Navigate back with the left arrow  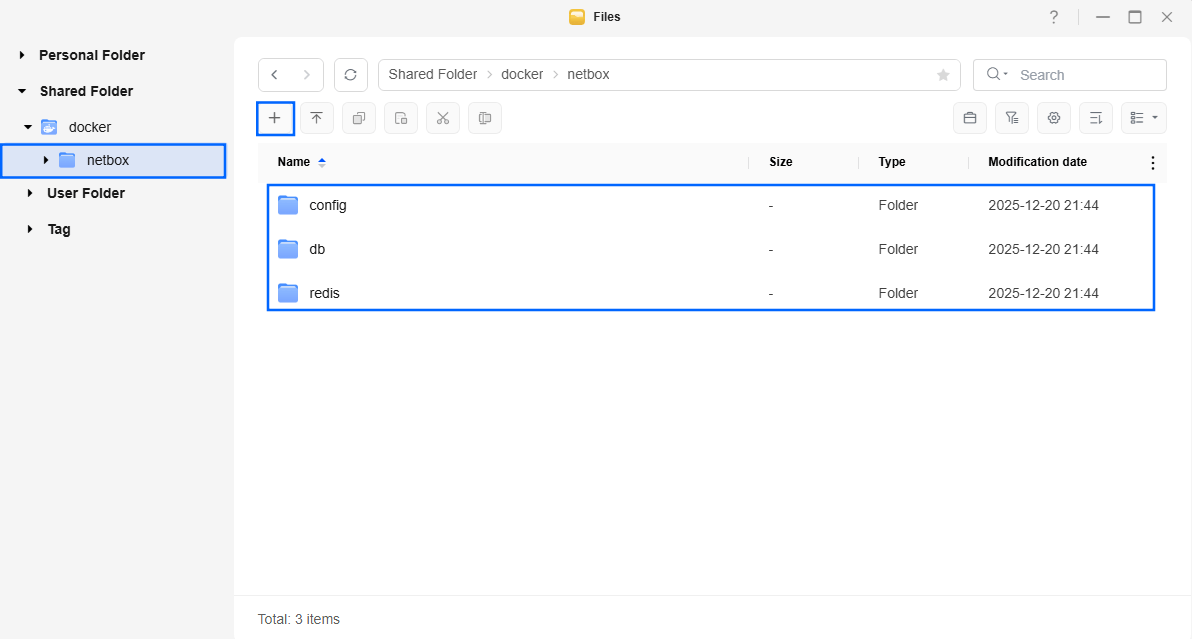point(275,75)
